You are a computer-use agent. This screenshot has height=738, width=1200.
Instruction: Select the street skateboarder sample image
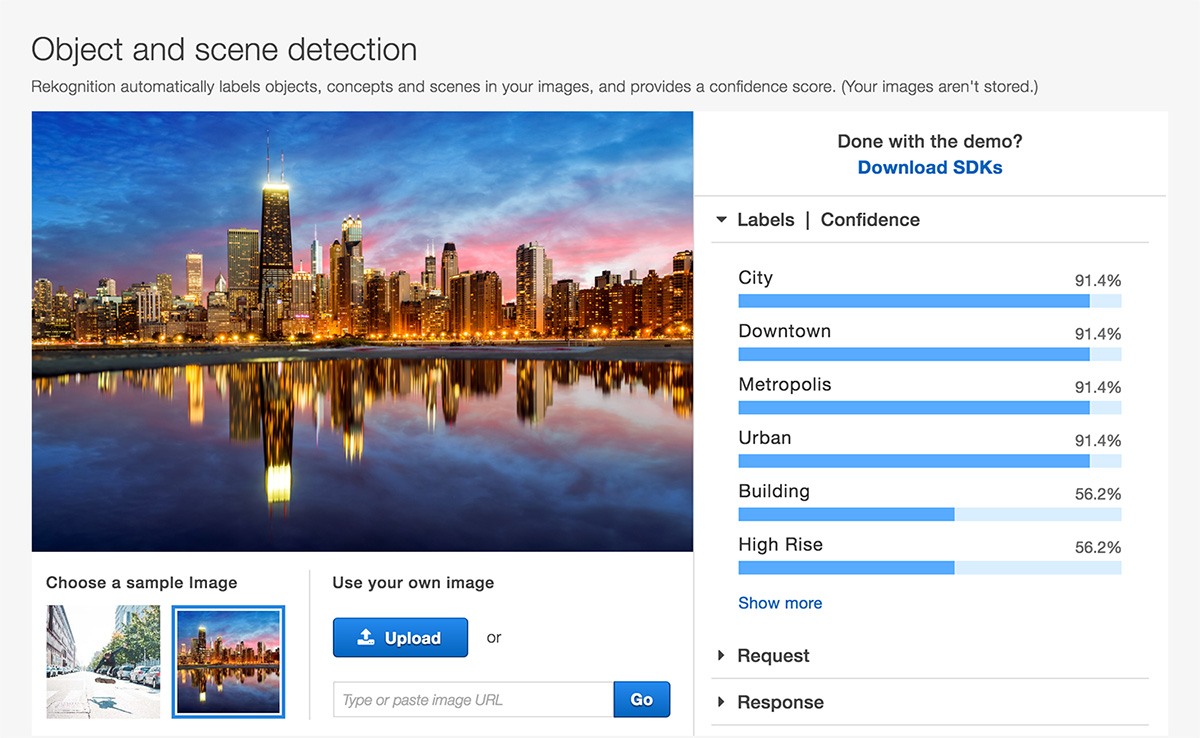point(103,661)
